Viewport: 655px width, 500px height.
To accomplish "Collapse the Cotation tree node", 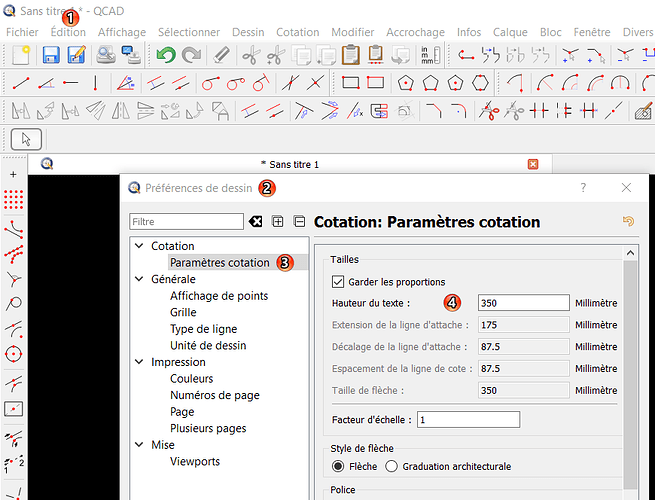I will tap(139, 246).
